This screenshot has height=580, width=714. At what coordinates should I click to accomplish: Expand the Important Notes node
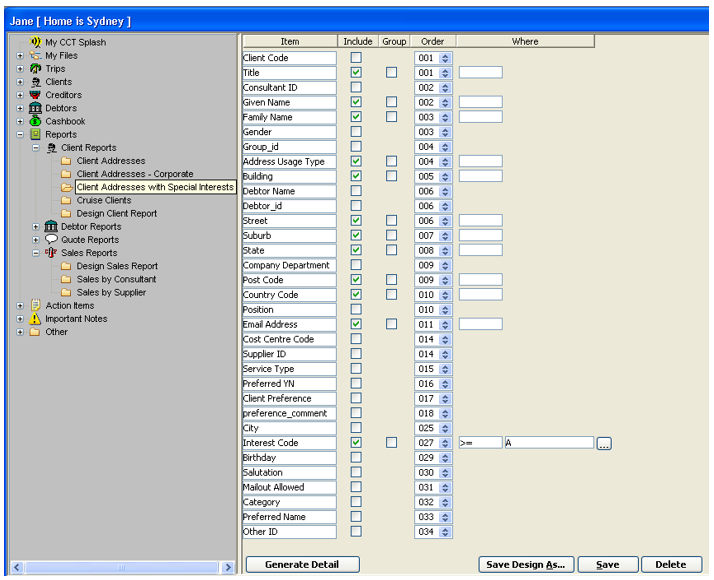point(20,319)
